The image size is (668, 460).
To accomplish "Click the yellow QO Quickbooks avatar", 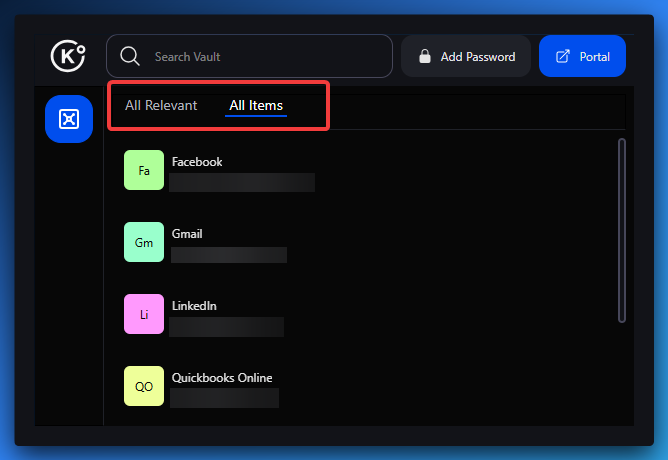I will (x=143, y=386).
